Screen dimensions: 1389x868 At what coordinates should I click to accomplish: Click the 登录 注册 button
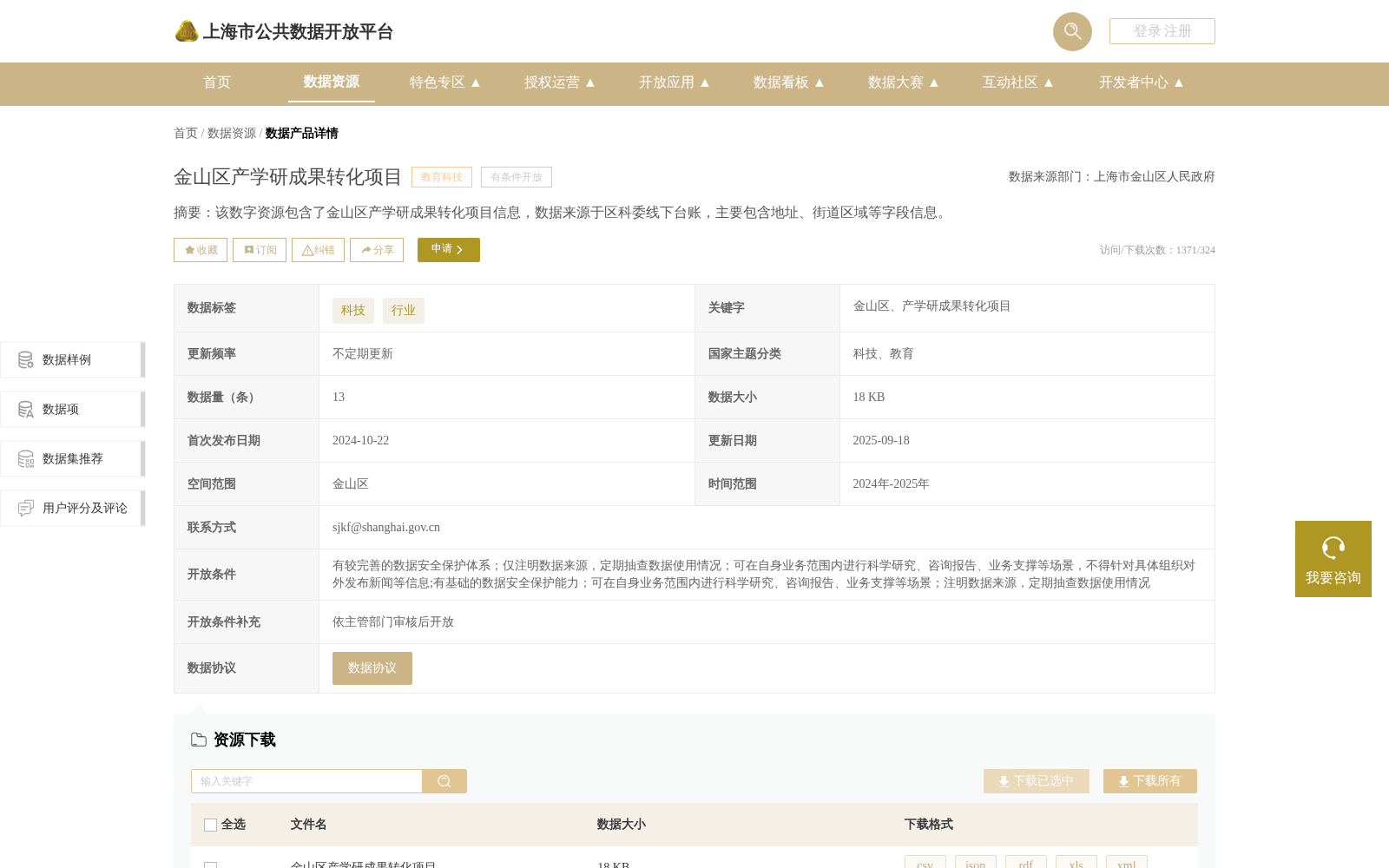(1162, 31)
